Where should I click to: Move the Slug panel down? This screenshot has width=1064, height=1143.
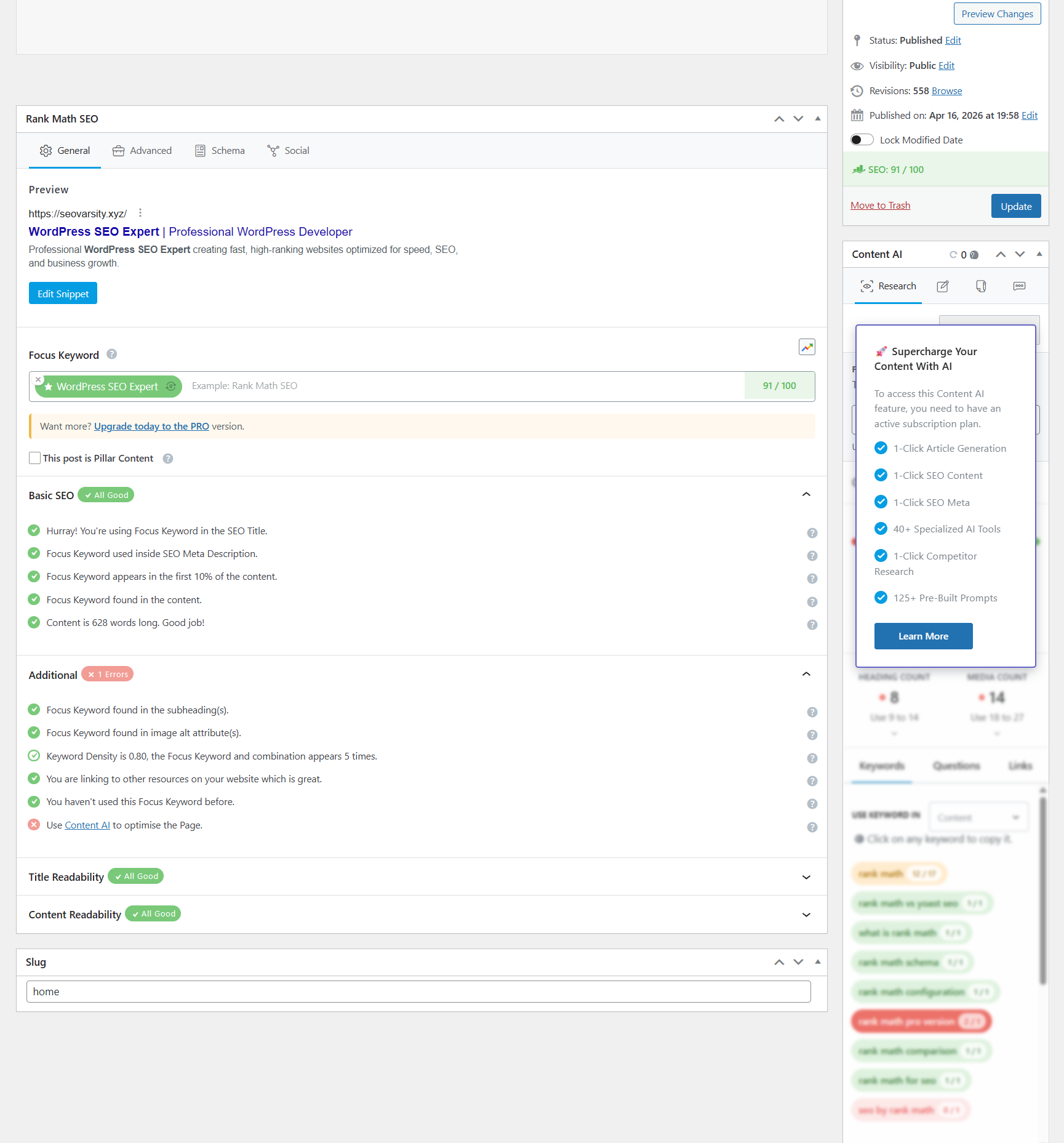[798, 962]
